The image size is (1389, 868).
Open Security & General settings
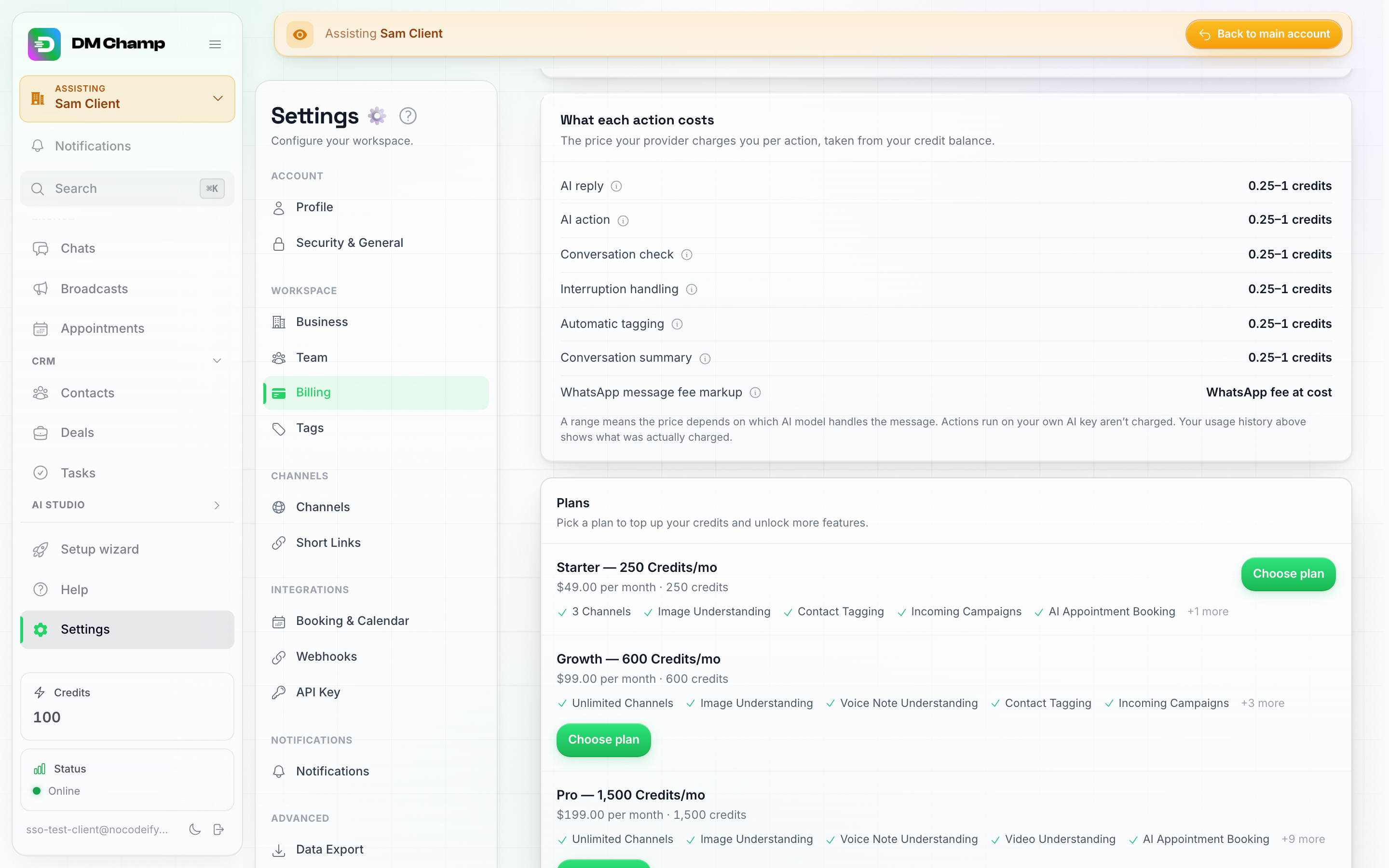tap(376, 244)
